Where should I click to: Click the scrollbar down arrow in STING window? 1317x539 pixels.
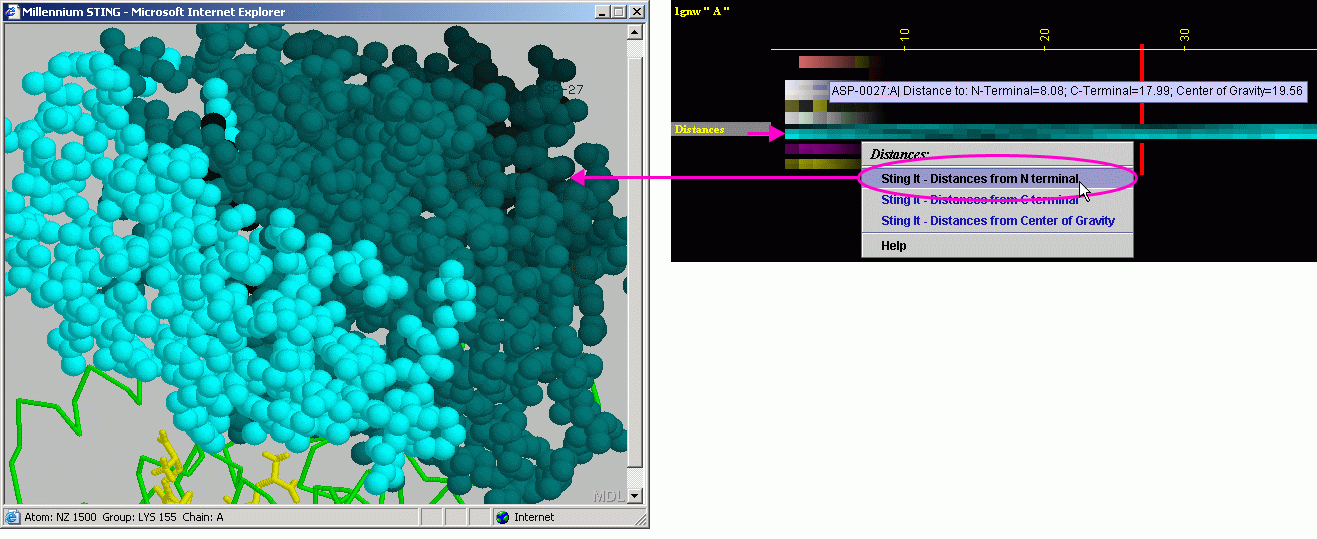tap(635, 498)
